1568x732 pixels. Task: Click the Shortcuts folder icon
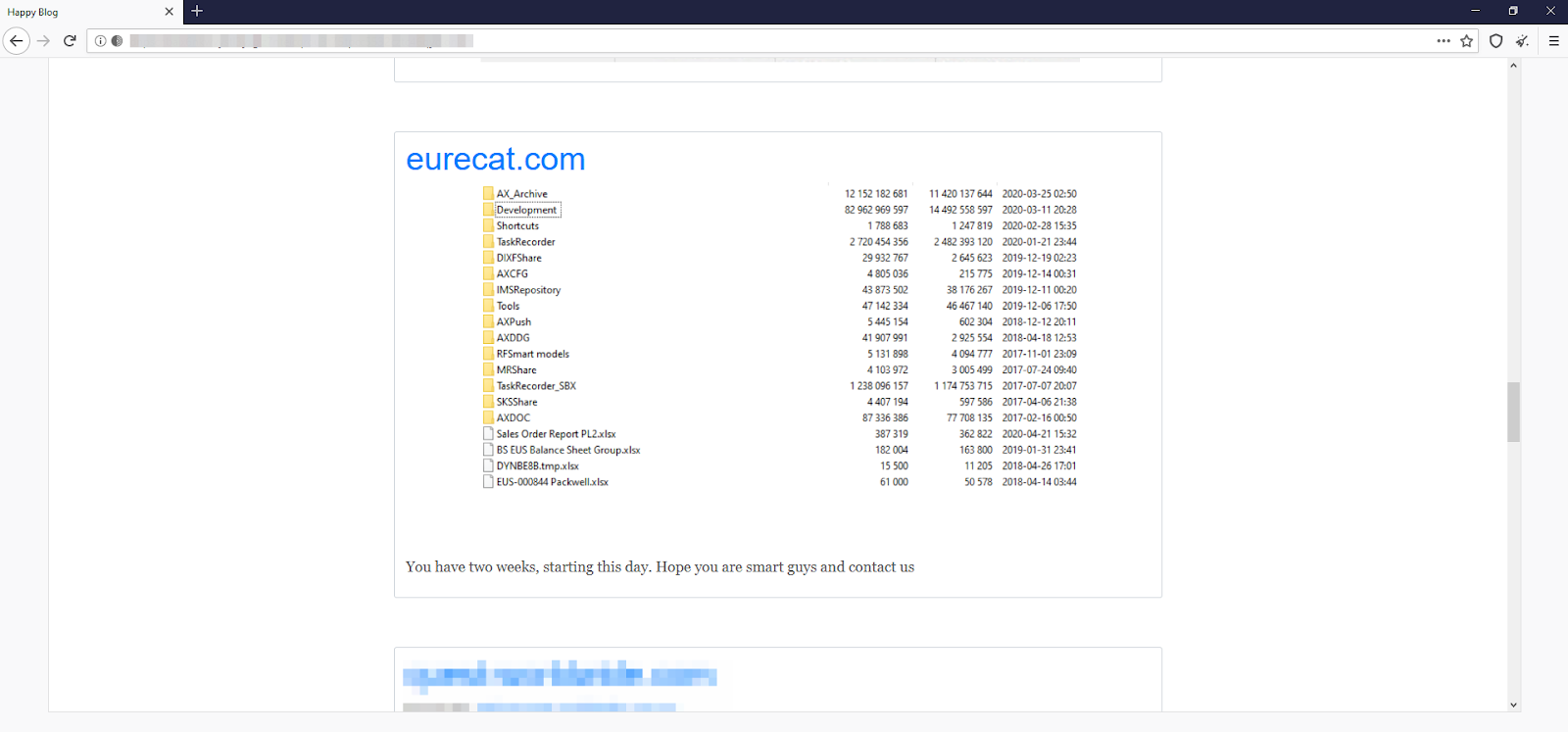(488, 225)
